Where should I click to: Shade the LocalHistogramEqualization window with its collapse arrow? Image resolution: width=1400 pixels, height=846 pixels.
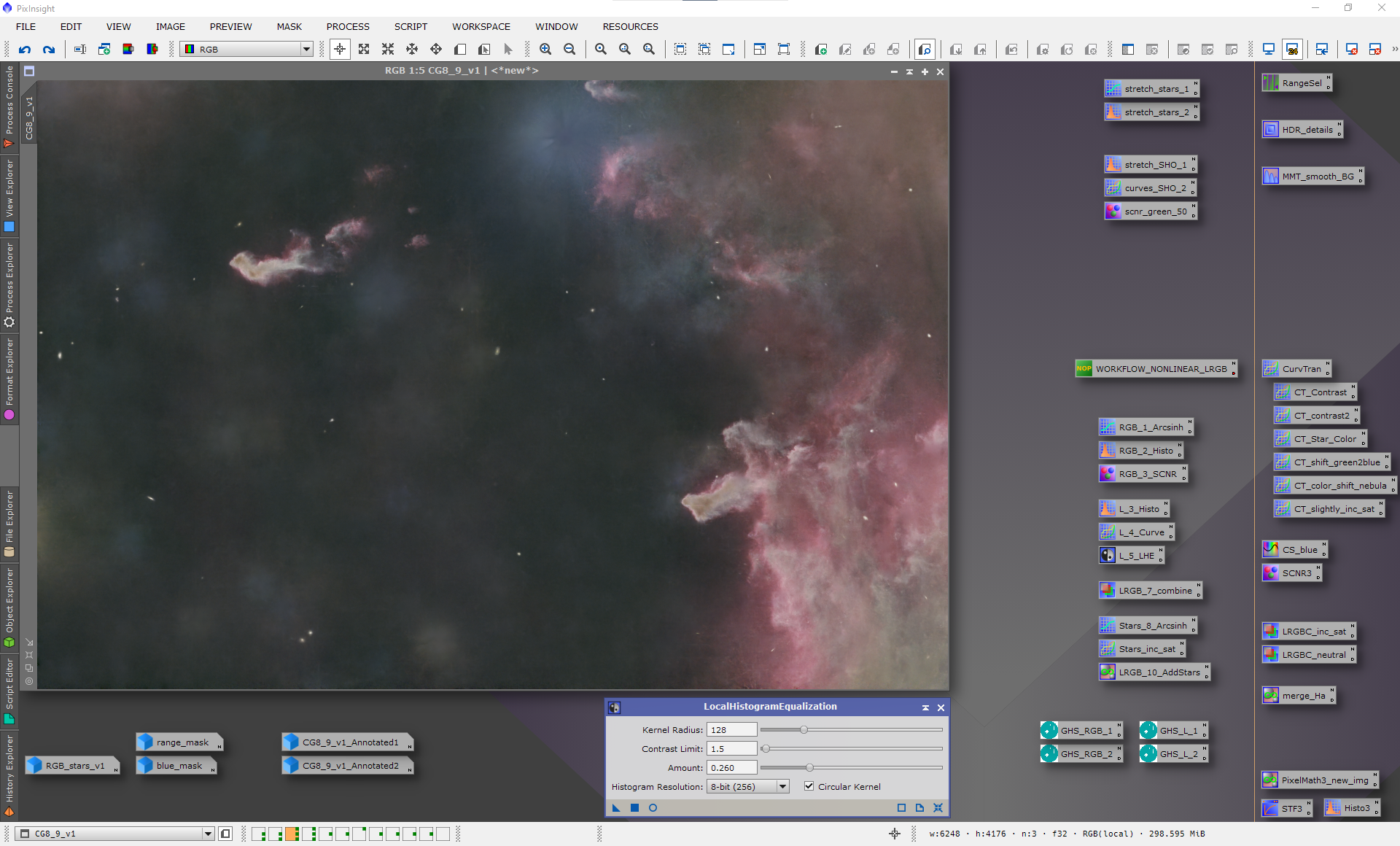tap(925, 707)
